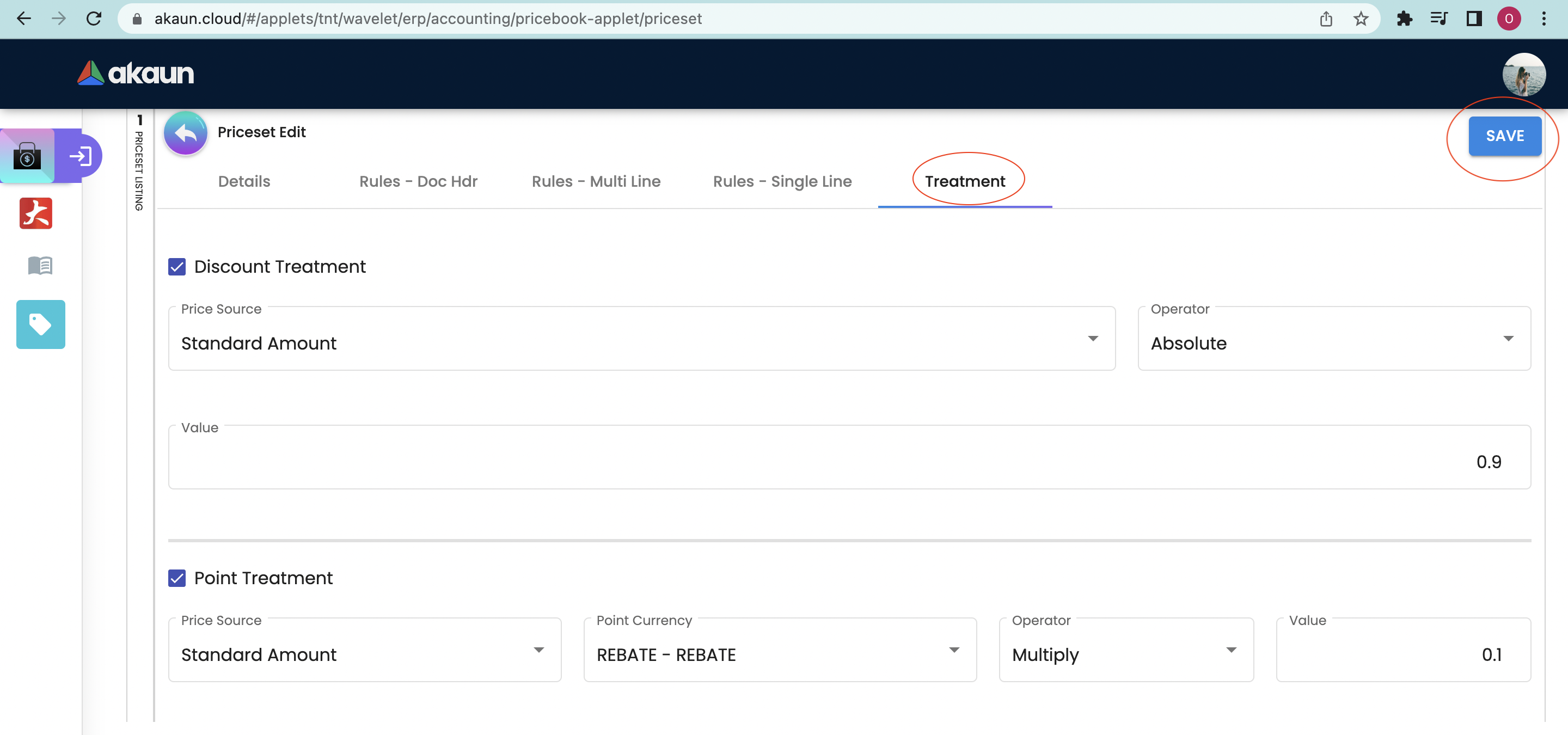
Task: Uncheck the Point Treatment checkbox
Action: click(177, 578)
